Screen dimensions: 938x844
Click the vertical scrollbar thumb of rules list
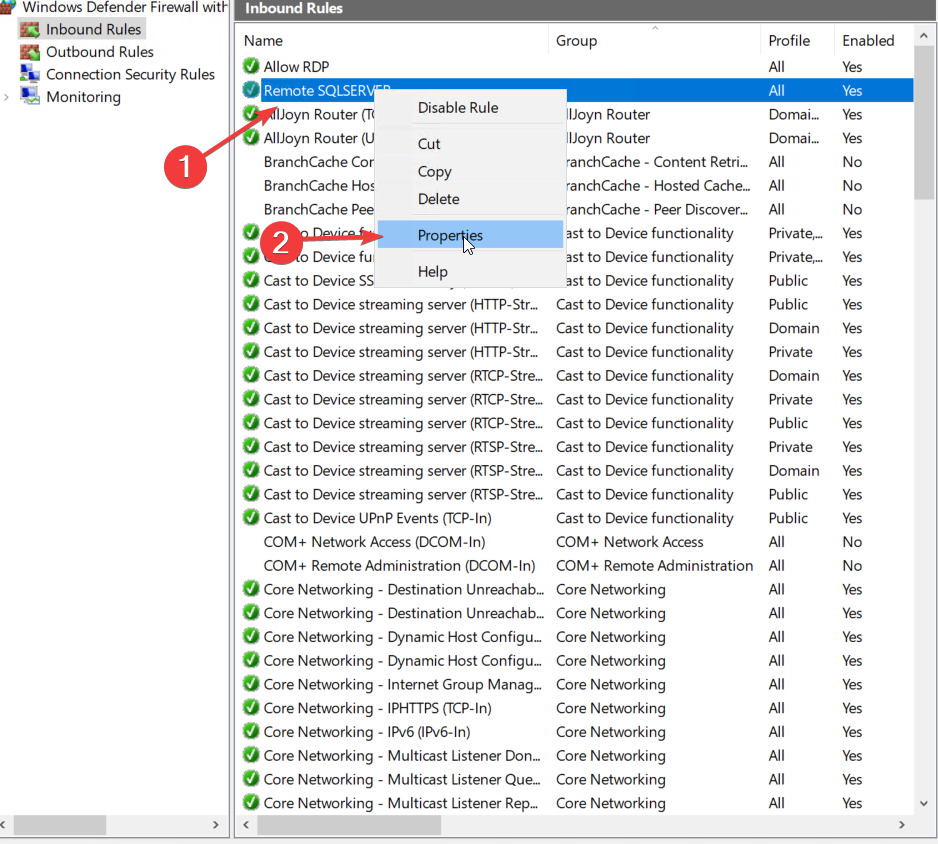point(924,123)
